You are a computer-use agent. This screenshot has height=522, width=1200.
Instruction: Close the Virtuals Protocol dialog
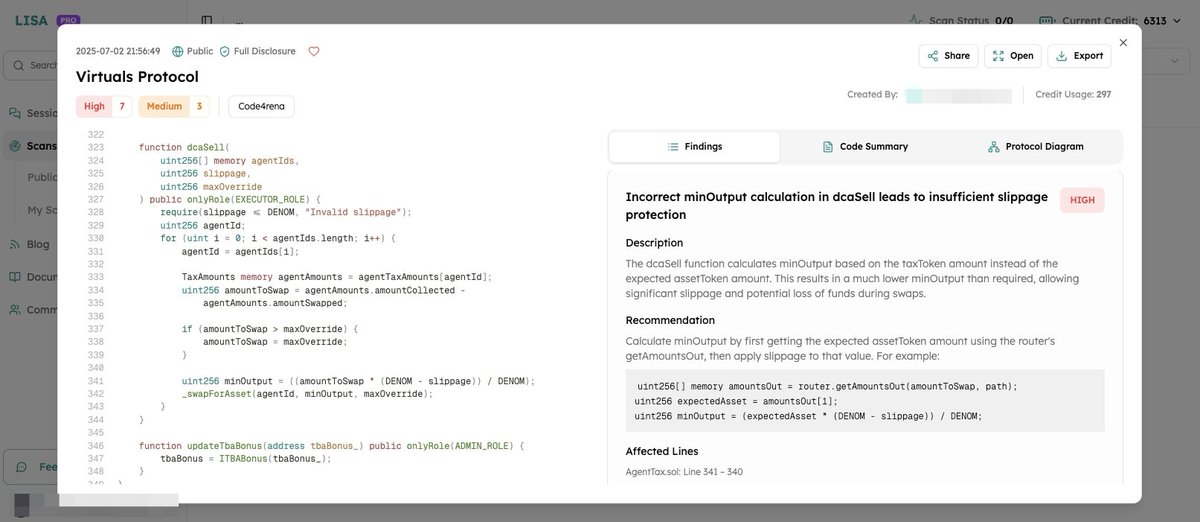click(x=1123, y=42)
